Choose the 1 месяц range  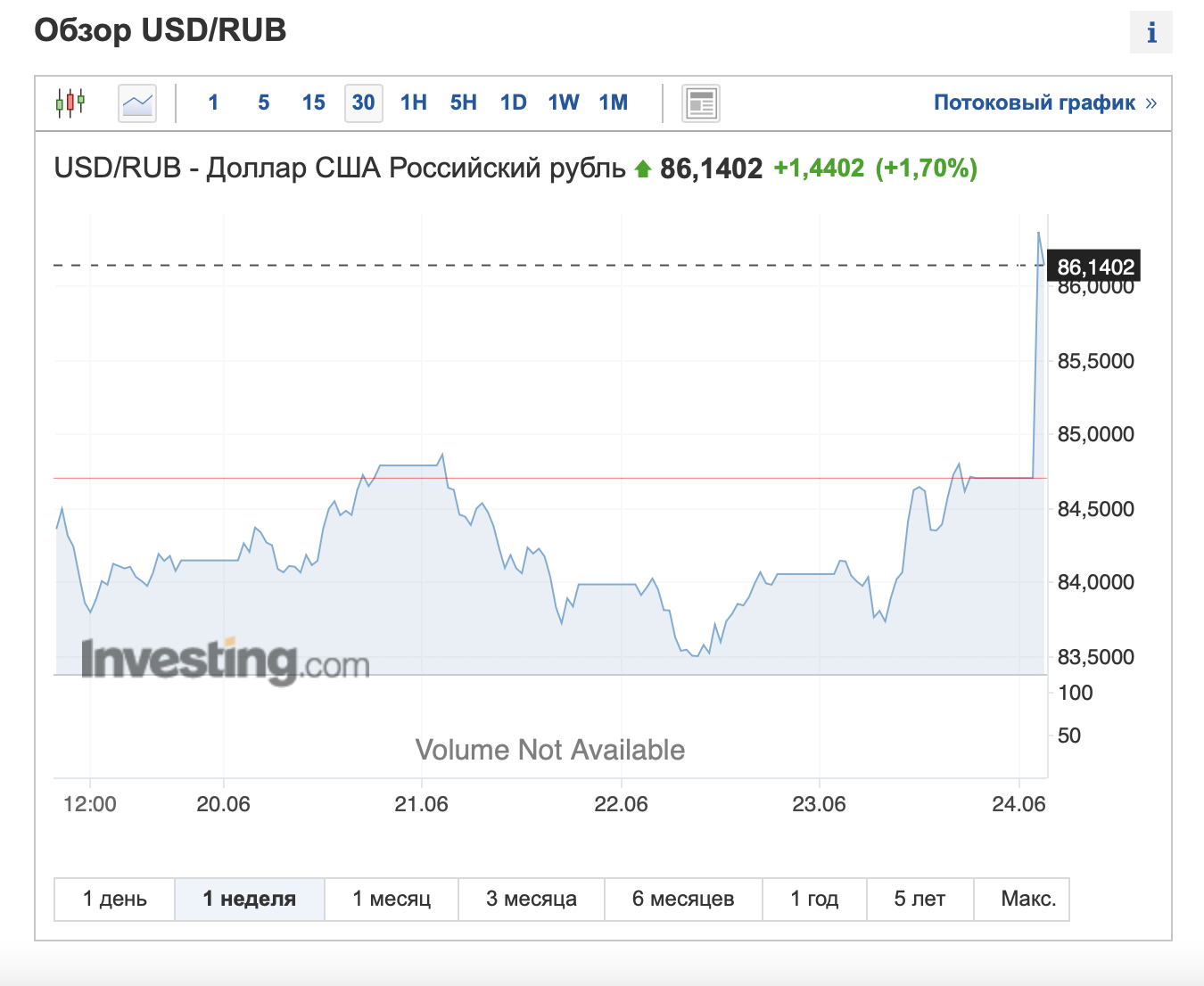(392, 899)
